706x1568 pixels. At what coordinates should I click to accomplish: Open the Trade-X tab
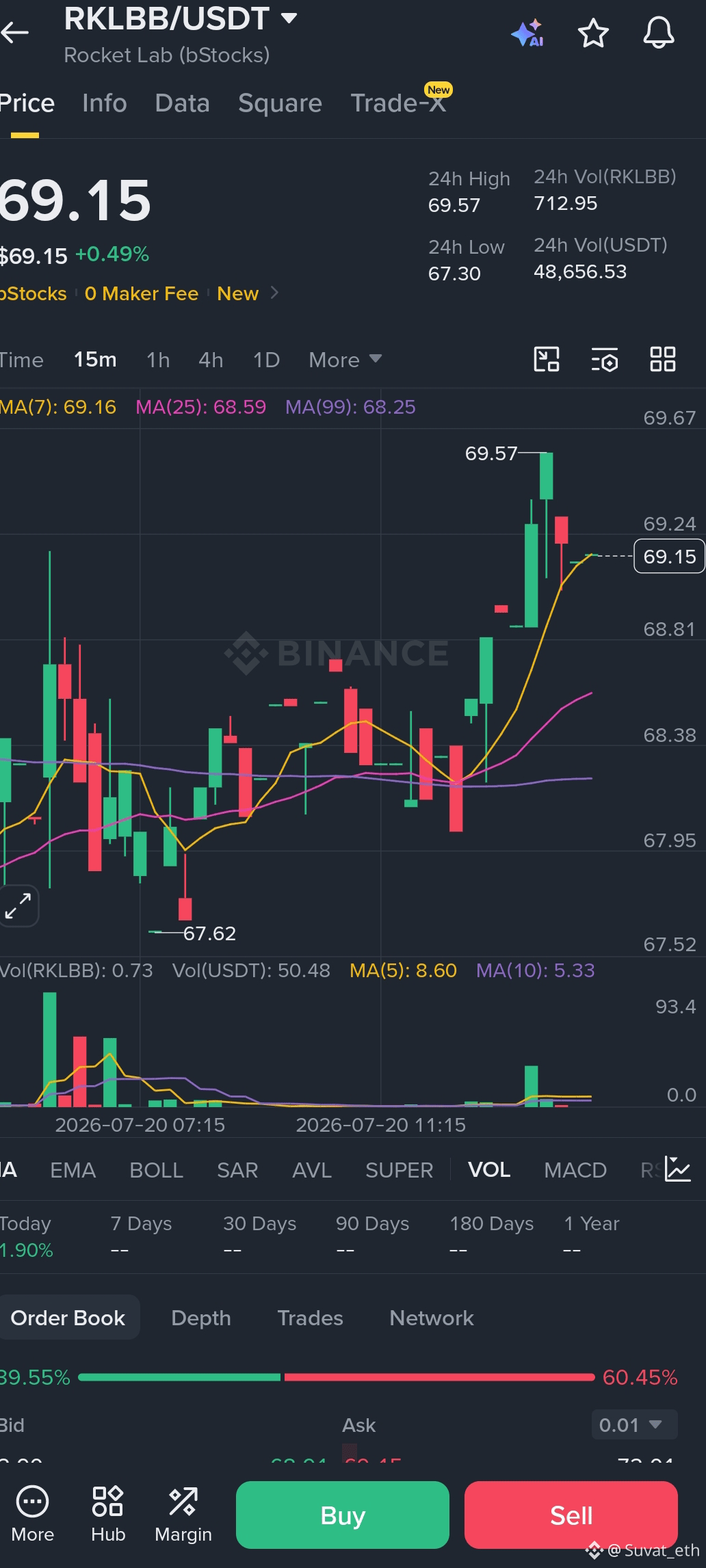pos(399,103)
